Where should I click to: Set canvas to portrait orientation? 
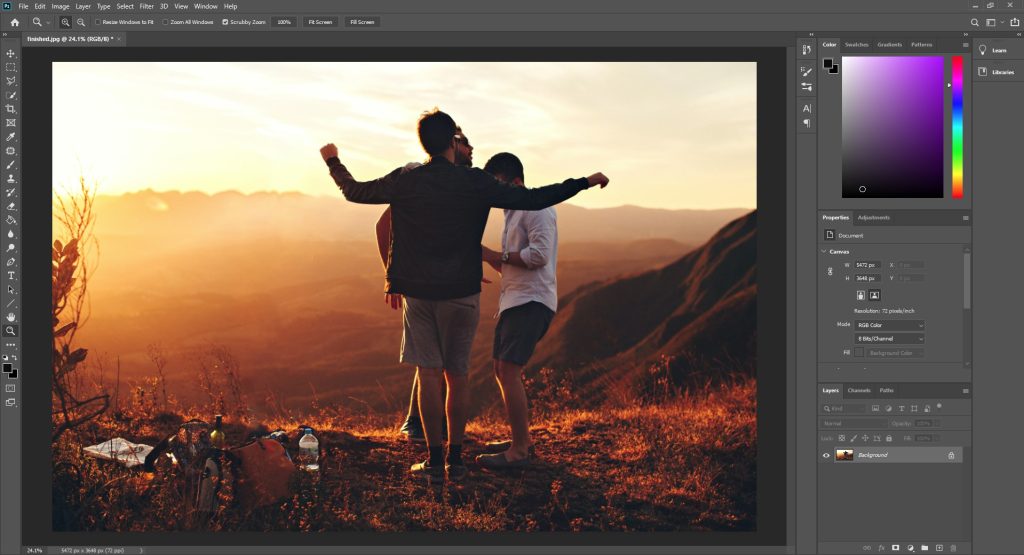[861, 295]
